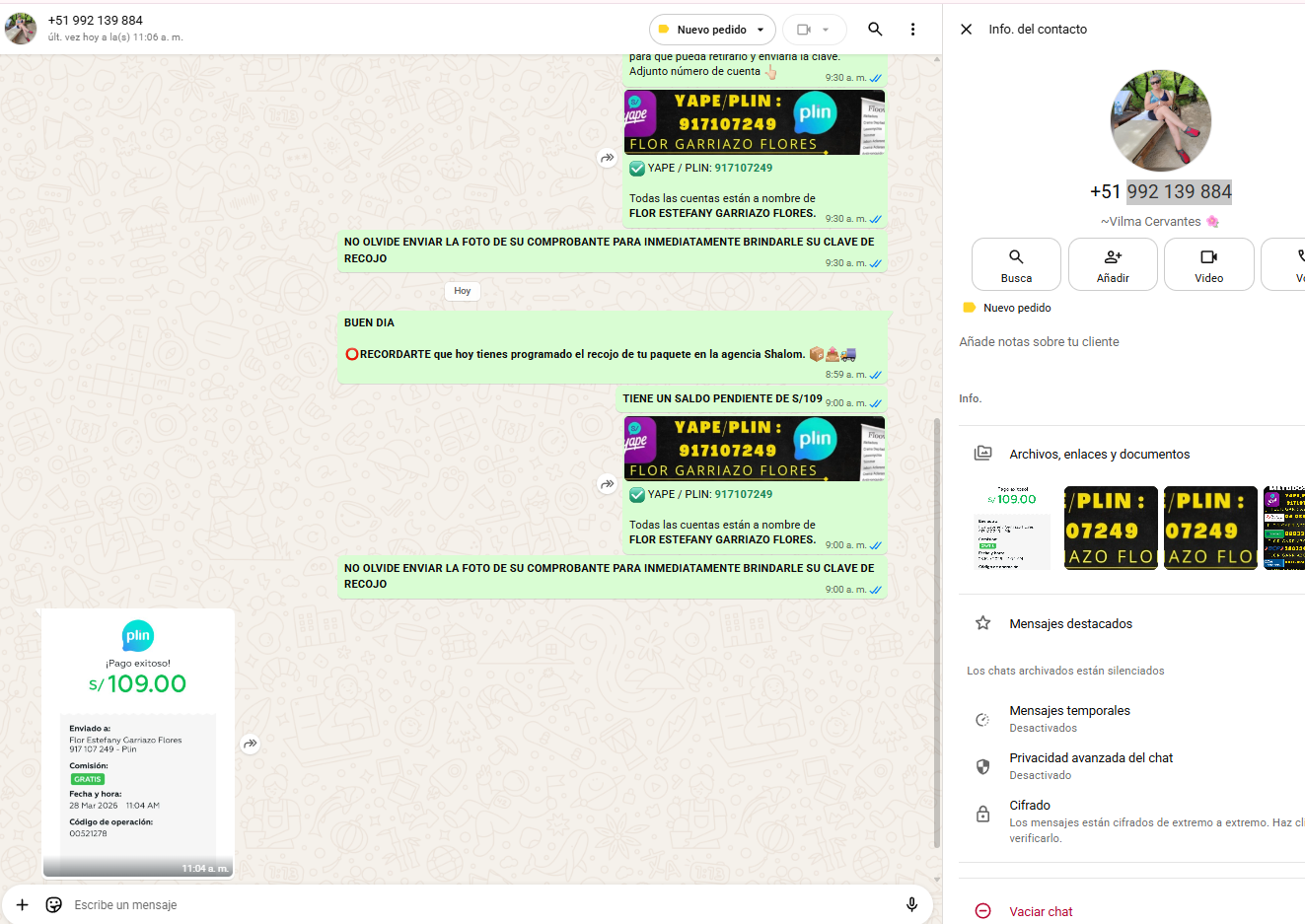
Task: Open the chat search magnifier icon
Action: (875, 30)
